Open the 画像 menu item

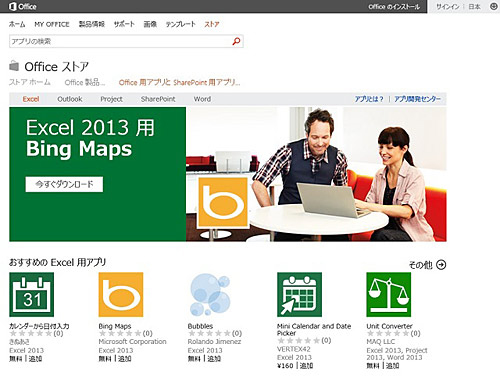click(150, 24)
